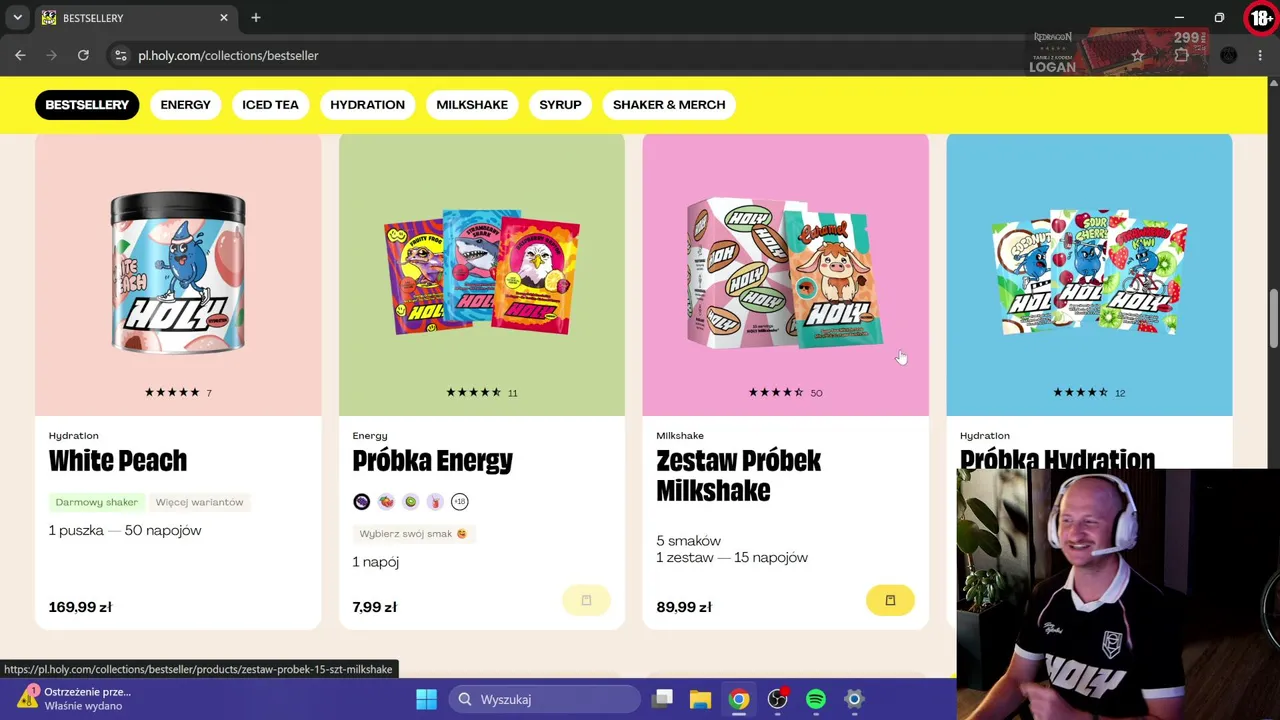The width and height of the screenshot is (1280, 720).
Task: Show the +18 more flavors
Action: point(459,502)
